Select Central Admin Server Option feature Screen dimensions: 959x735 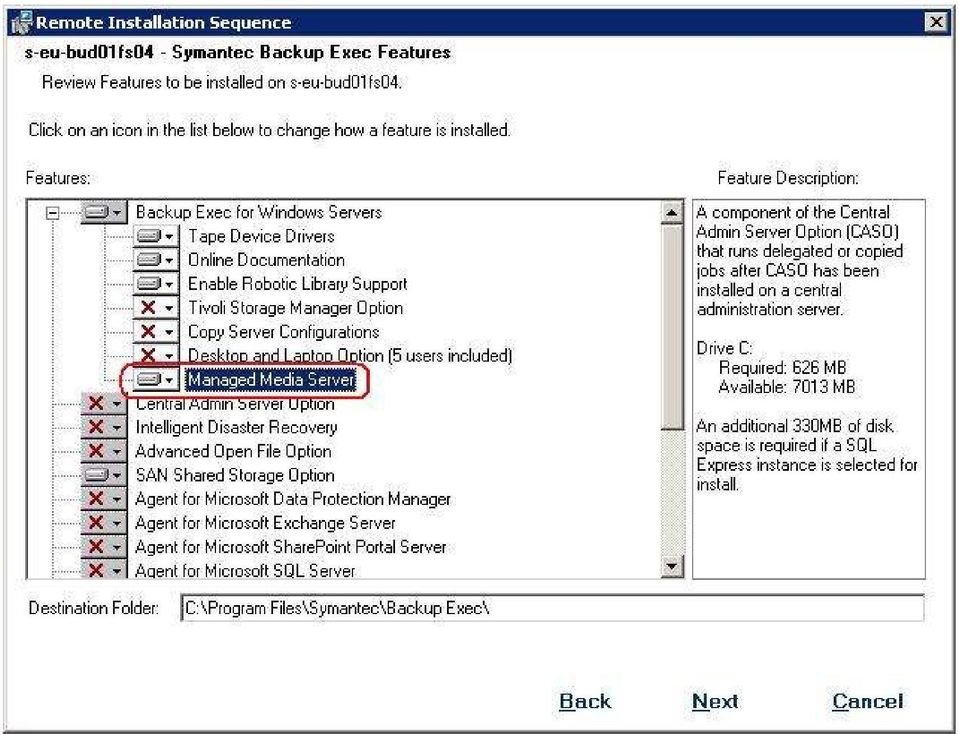235,404
